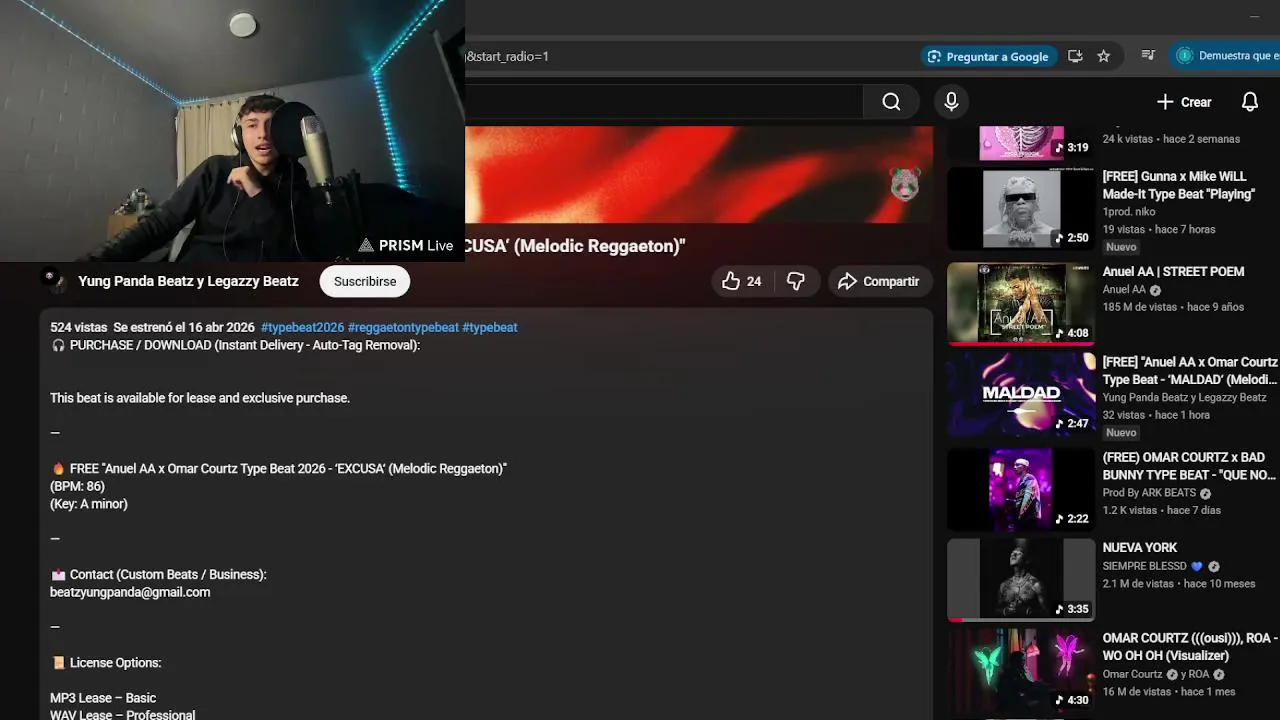
Task: Open the 3:19 video thumbnail at top
Action: point(1021,142)
